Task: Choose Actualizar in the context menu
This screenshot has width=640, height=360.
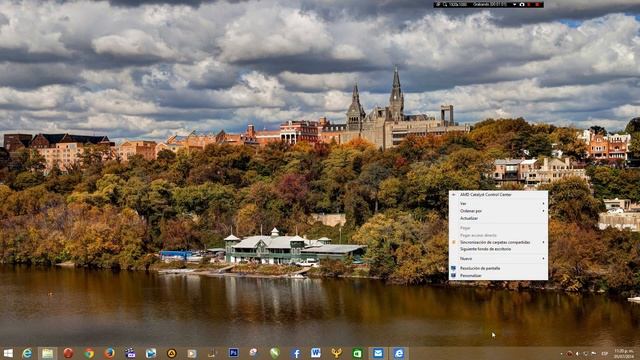Action: (498, 218)
